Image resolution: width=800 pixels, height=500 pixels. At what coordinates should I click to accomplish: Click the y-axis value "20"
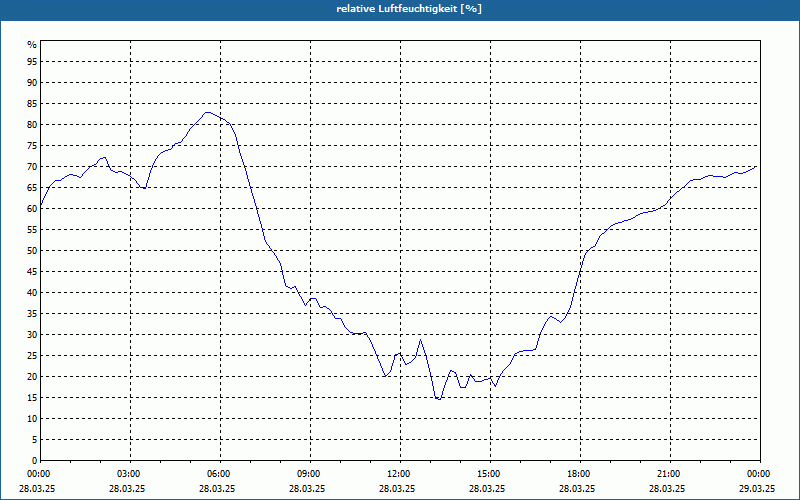(x=32, y=377)
